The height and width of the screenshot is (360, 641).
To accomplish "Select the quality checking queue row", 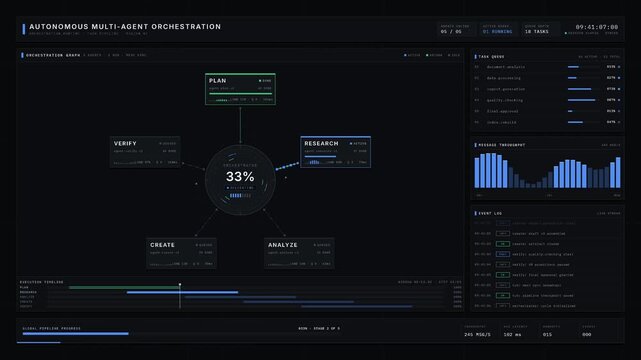I will coord(547,100).
